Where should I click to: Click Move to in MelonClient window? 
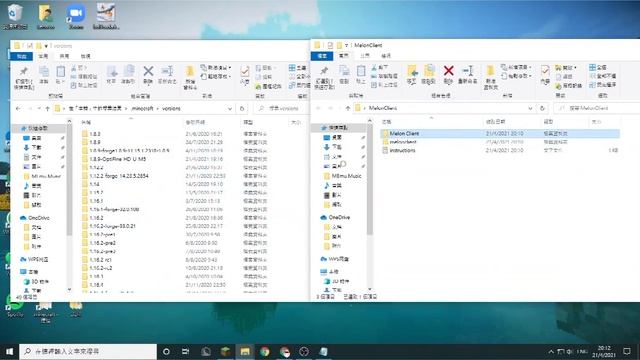point(412,75)
